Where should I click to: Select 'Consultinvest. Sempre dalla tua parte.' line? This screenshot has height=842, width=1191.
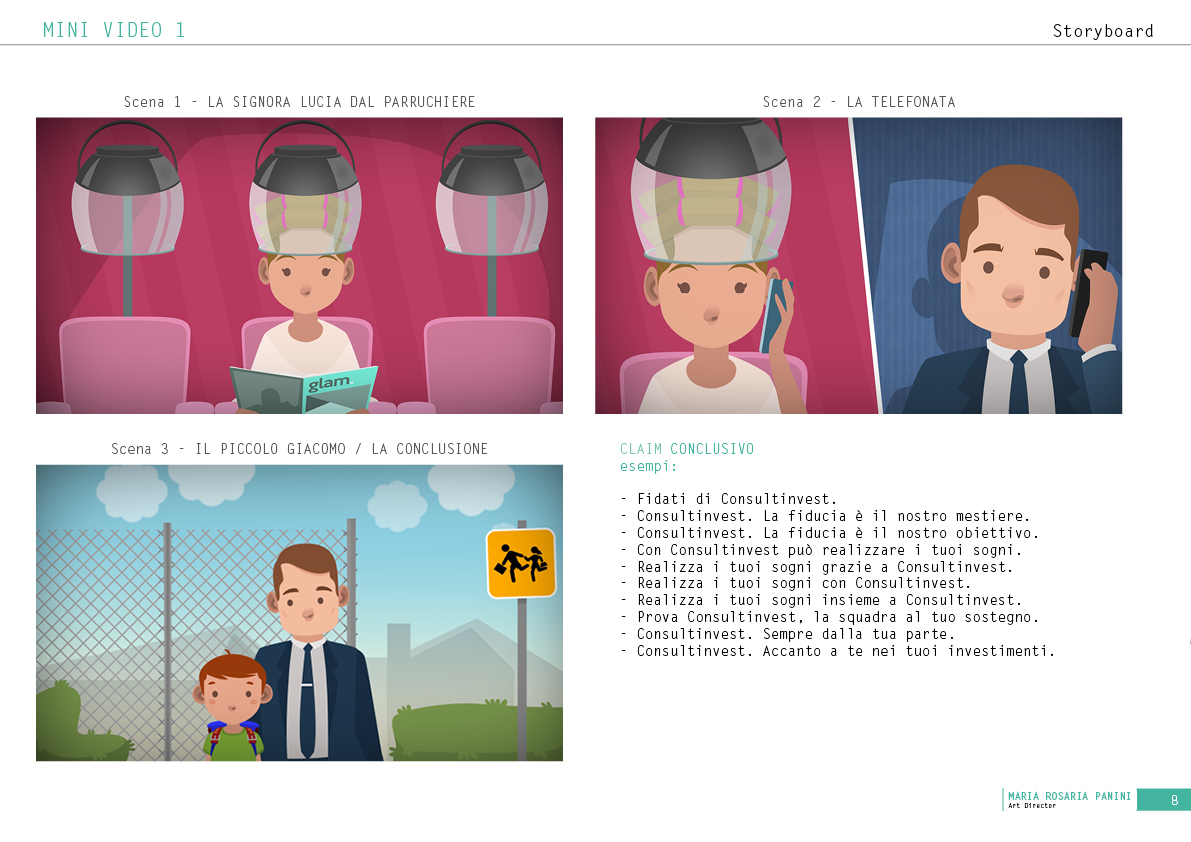point(788,634)
